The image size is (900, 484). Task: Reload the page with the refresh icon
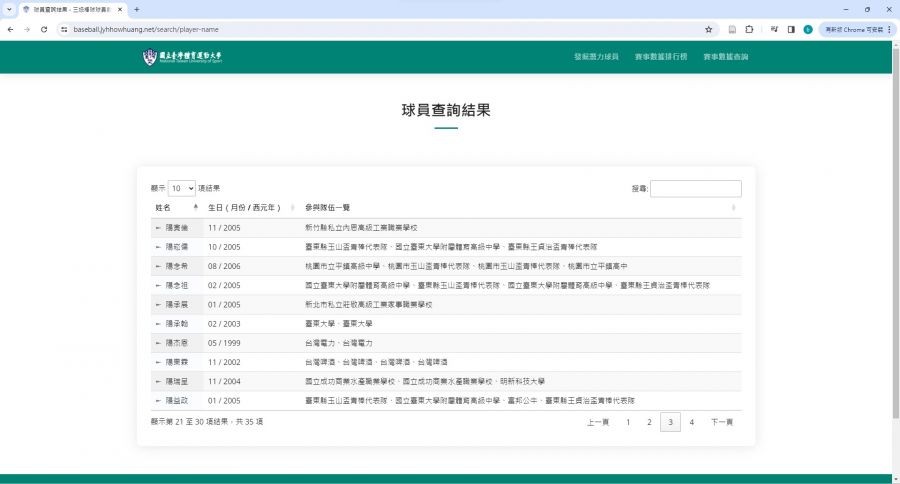(x=44, y=29)
